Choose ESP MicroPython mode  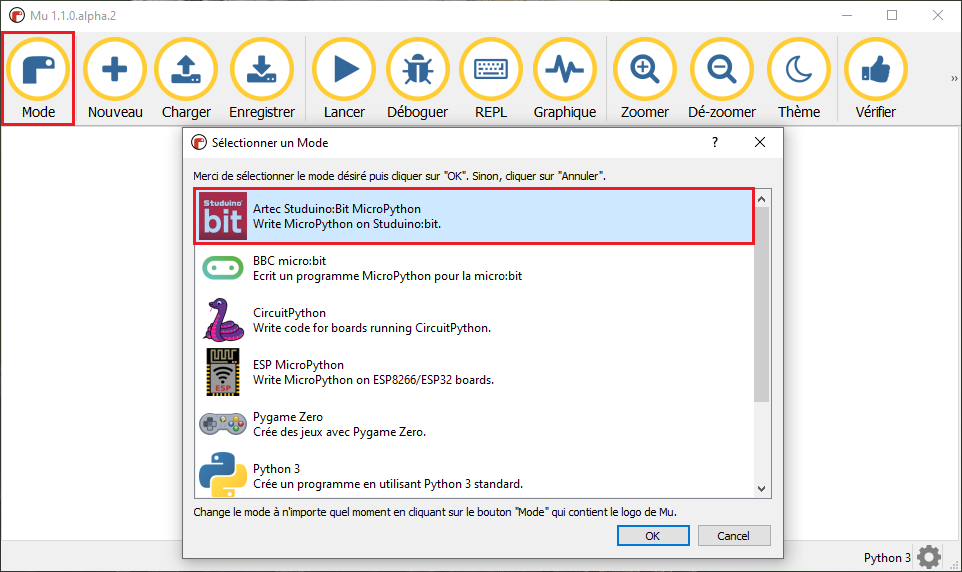coord(474,373)
